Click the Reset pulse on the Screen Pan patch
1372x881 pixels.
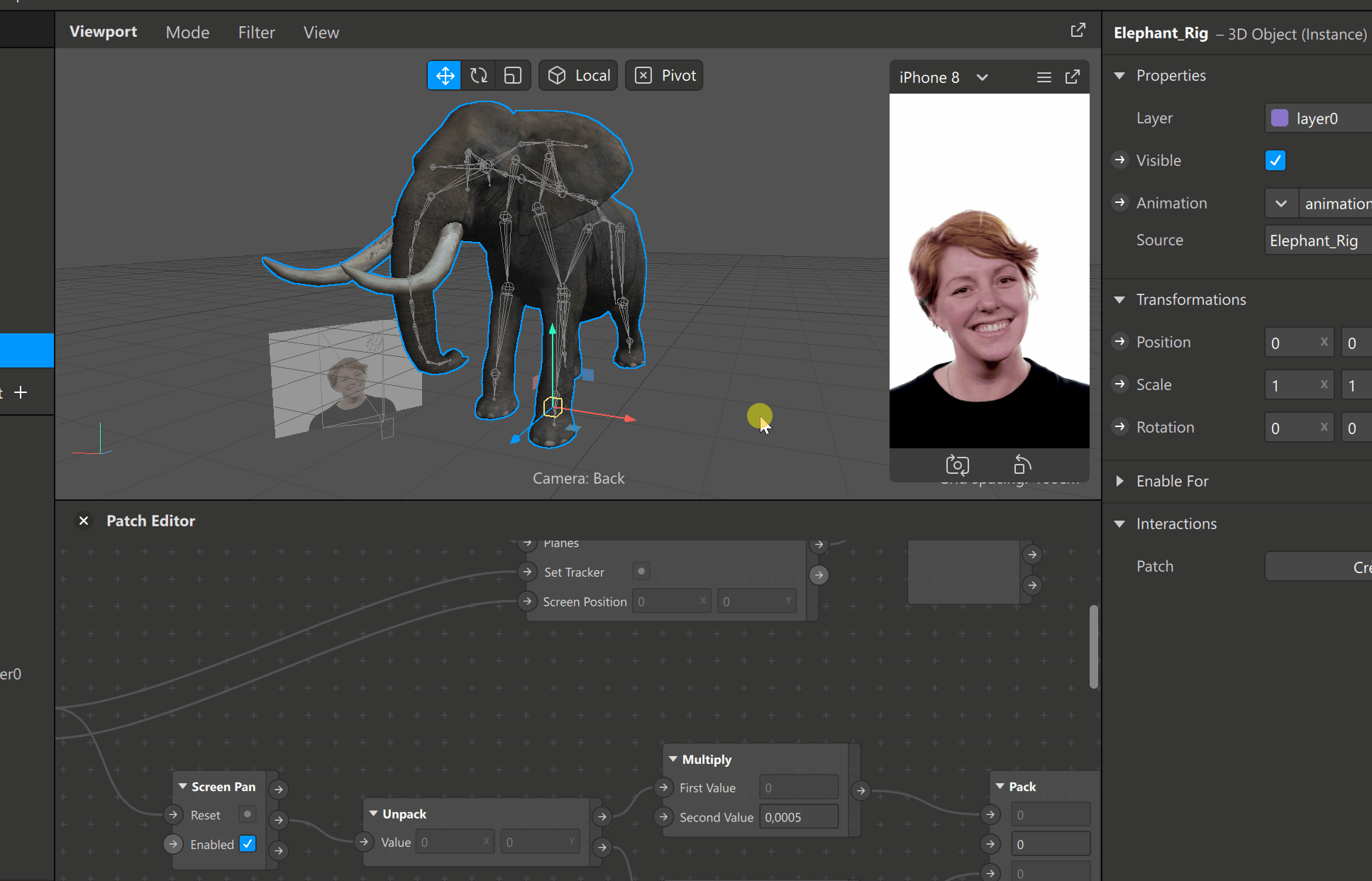pyautogui.click(x=247, y=814)
